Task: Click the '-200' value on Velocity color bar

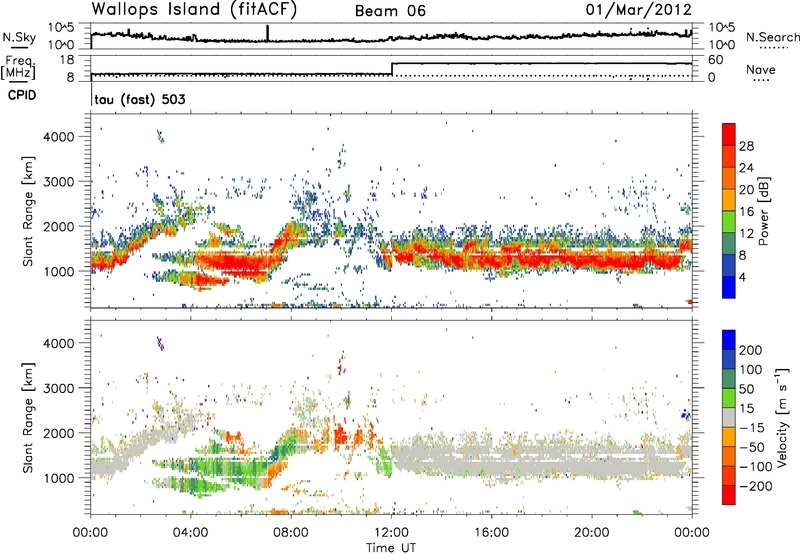Action: [754, 486]
